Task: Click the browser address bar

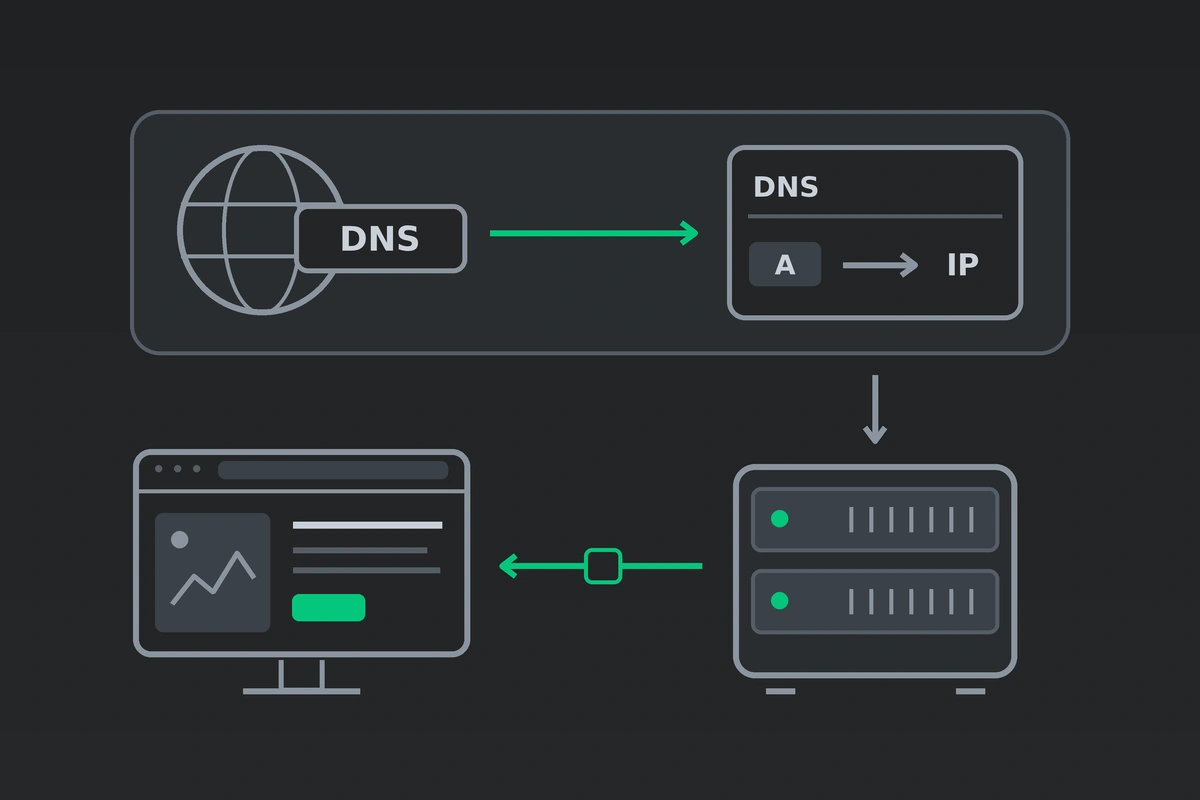Action: tap(333, 470)
